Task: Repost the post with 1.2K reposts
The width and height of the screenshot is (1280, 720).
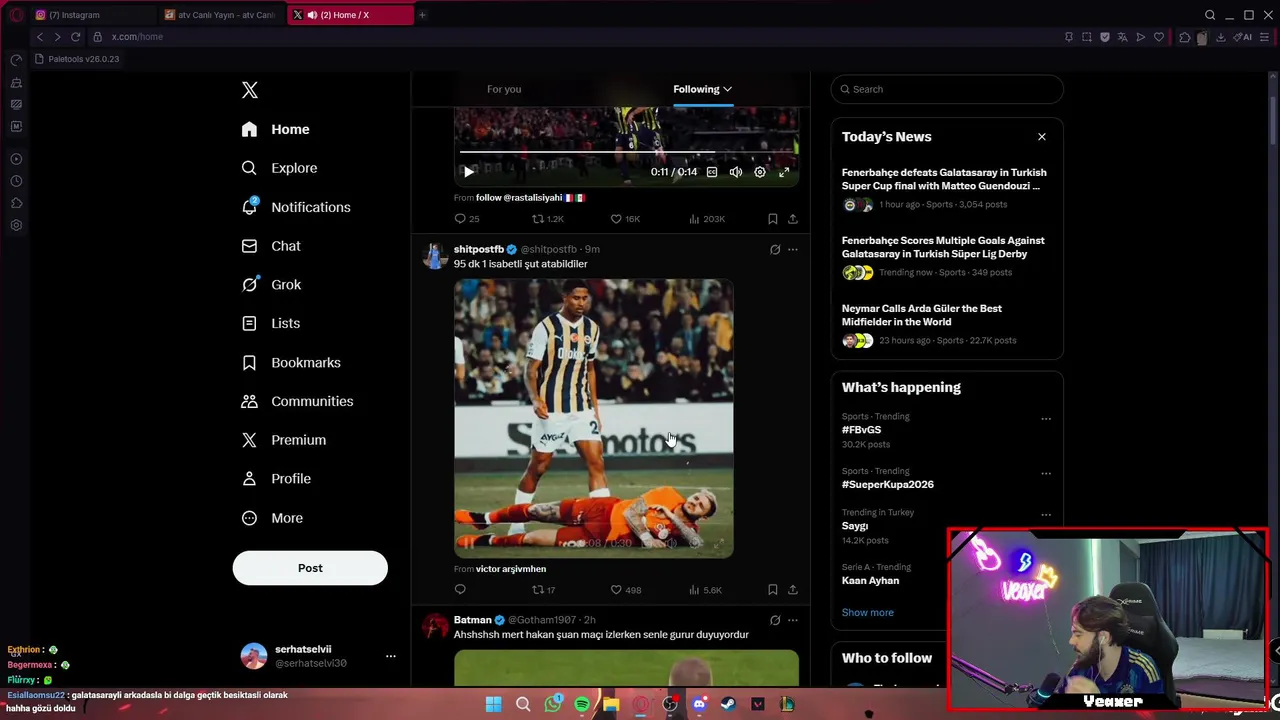Action: pos(548,219)
